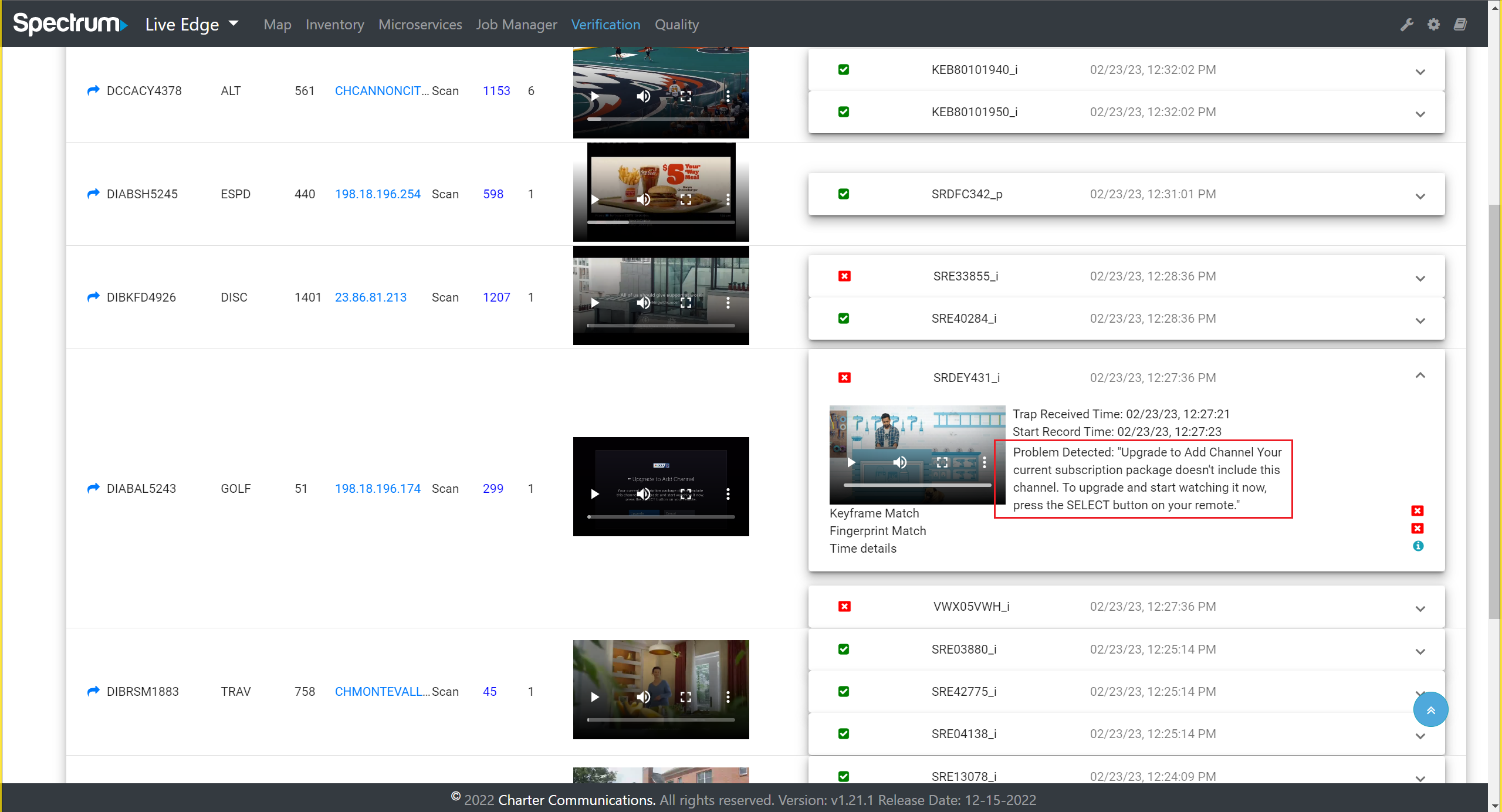Toggle green checkbox for KEB80101940_i
The width and height of the screenshot is (1502, 812).
pyautogui.click(x=844, y=70)
